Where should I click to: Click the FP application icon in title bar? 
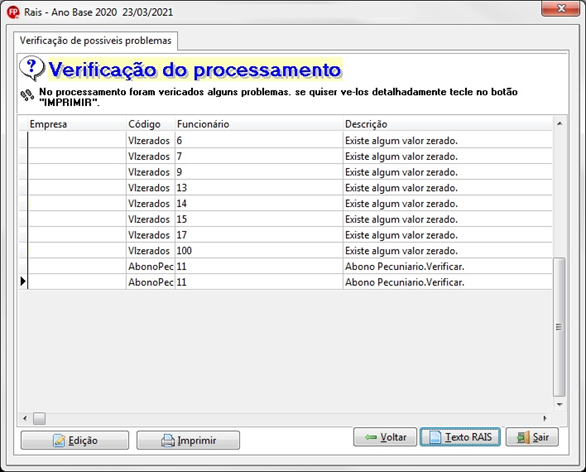(x=13, y=12)
